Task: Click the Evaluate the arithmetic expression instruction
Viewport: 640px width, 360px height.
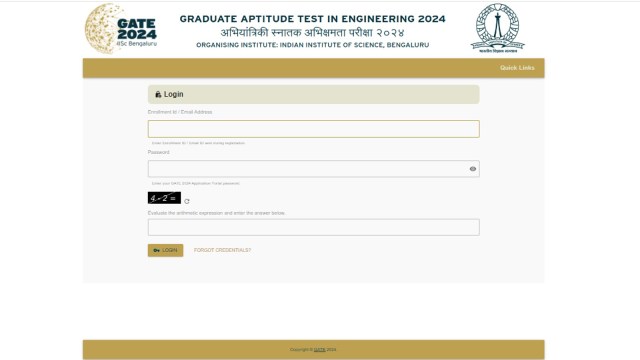Action: click(x=217, y=213)
